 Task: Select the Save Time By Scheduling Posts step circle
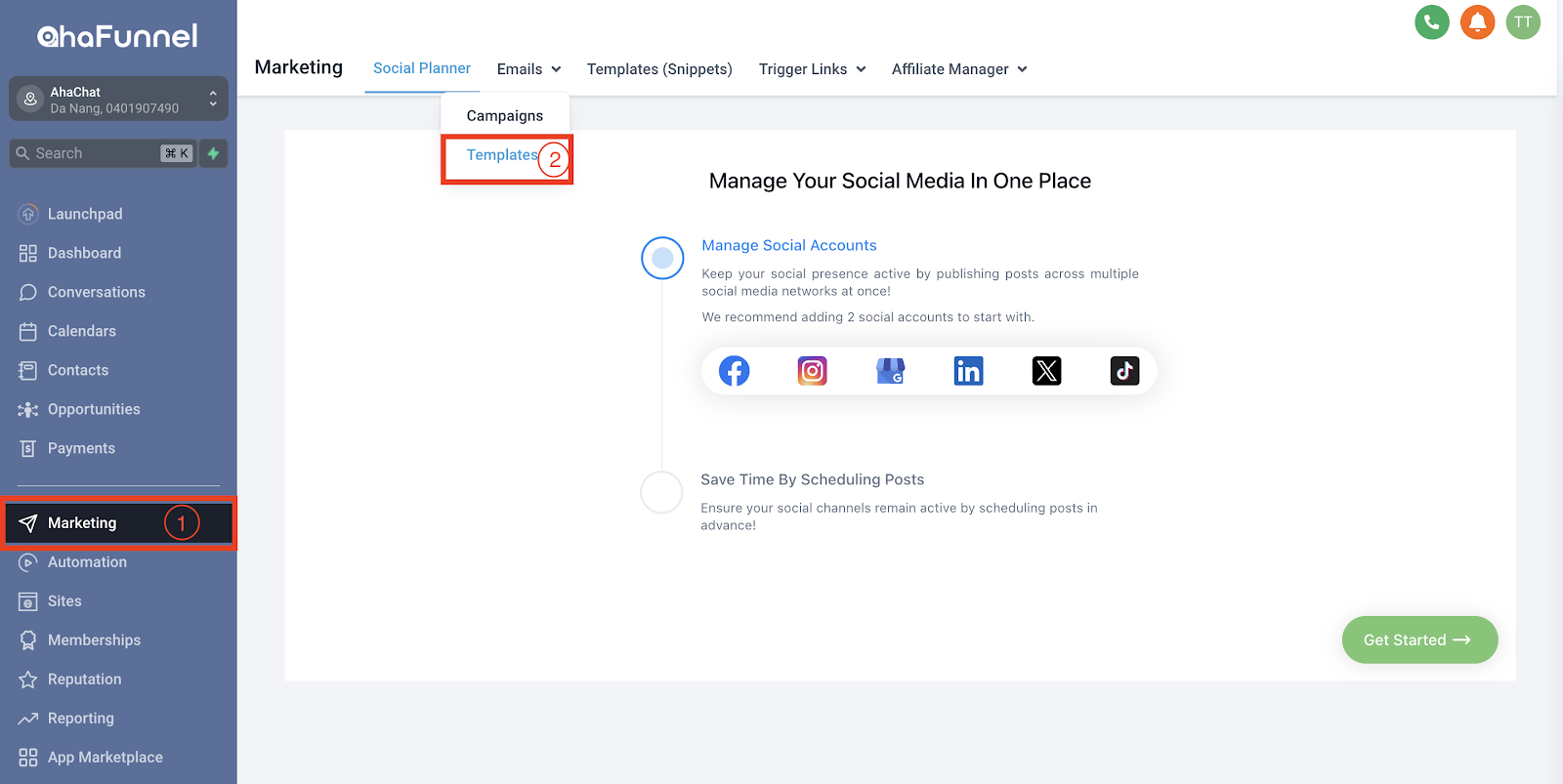(661, 492)
